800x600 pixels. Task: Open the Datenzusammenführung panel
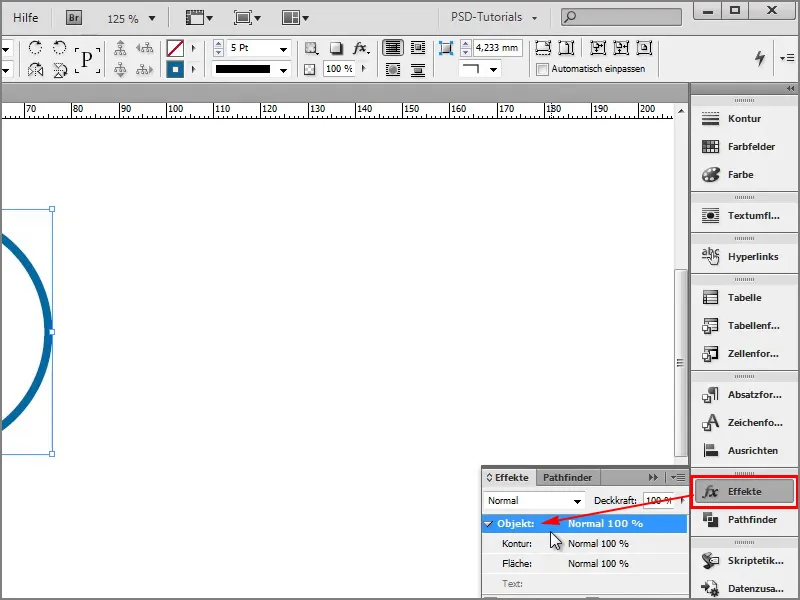point(744,588)
